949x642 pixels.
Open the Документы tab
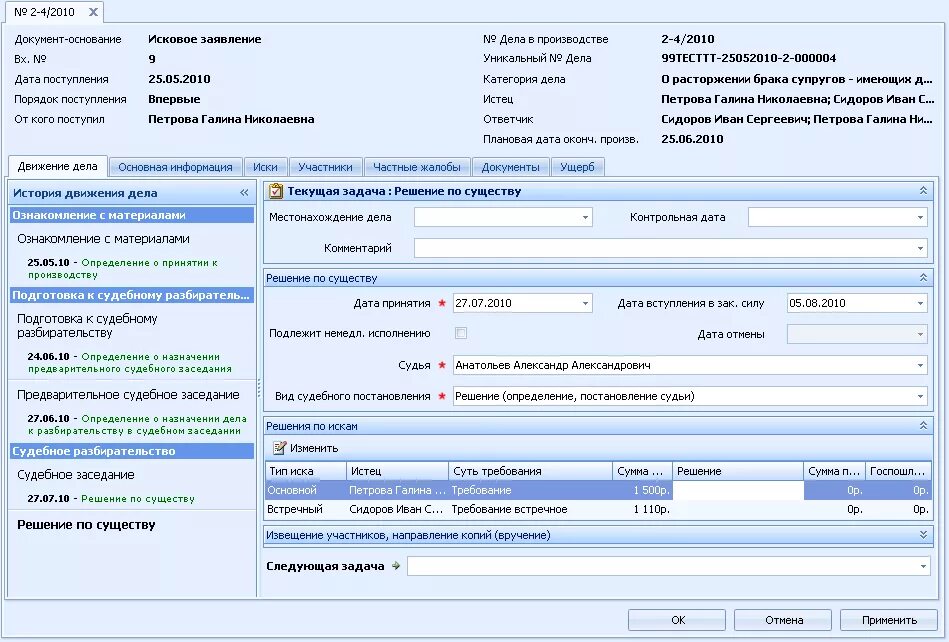pos(510,167)
